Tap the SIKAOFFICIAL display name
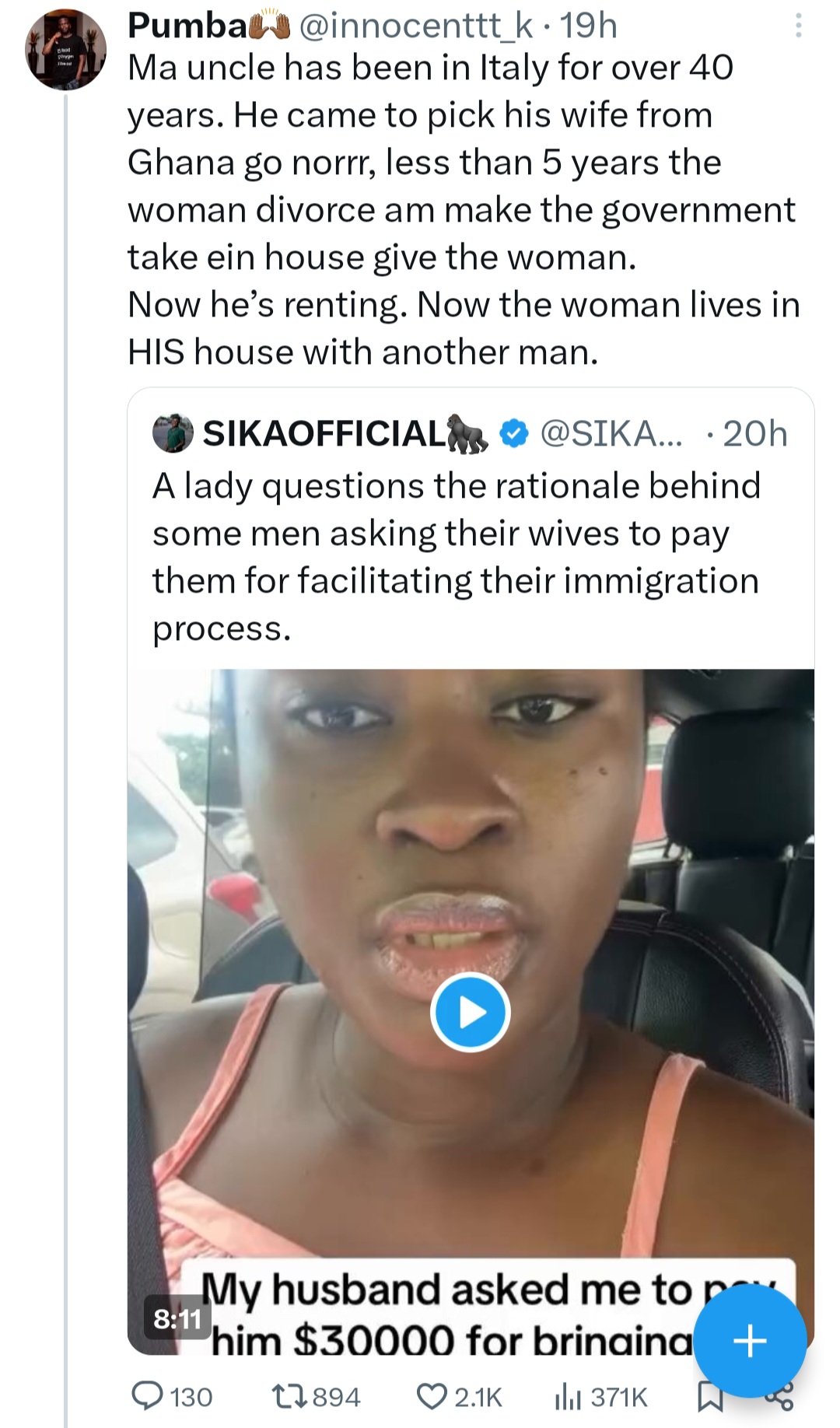Image resolution: width=840 pixels, height=1428 pixels. point(323,433)
